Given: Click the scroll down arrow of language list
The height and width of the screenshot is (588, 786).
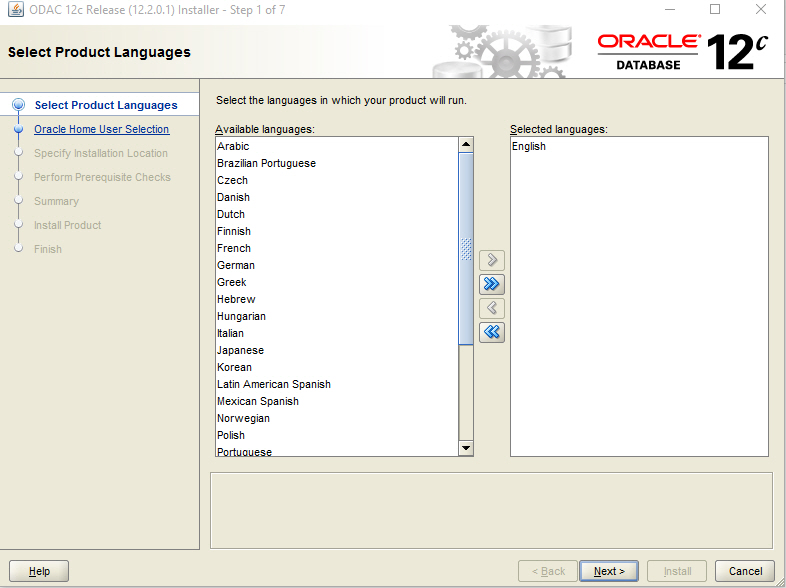Looking at the screenshot, I should [x=466, y=448].
